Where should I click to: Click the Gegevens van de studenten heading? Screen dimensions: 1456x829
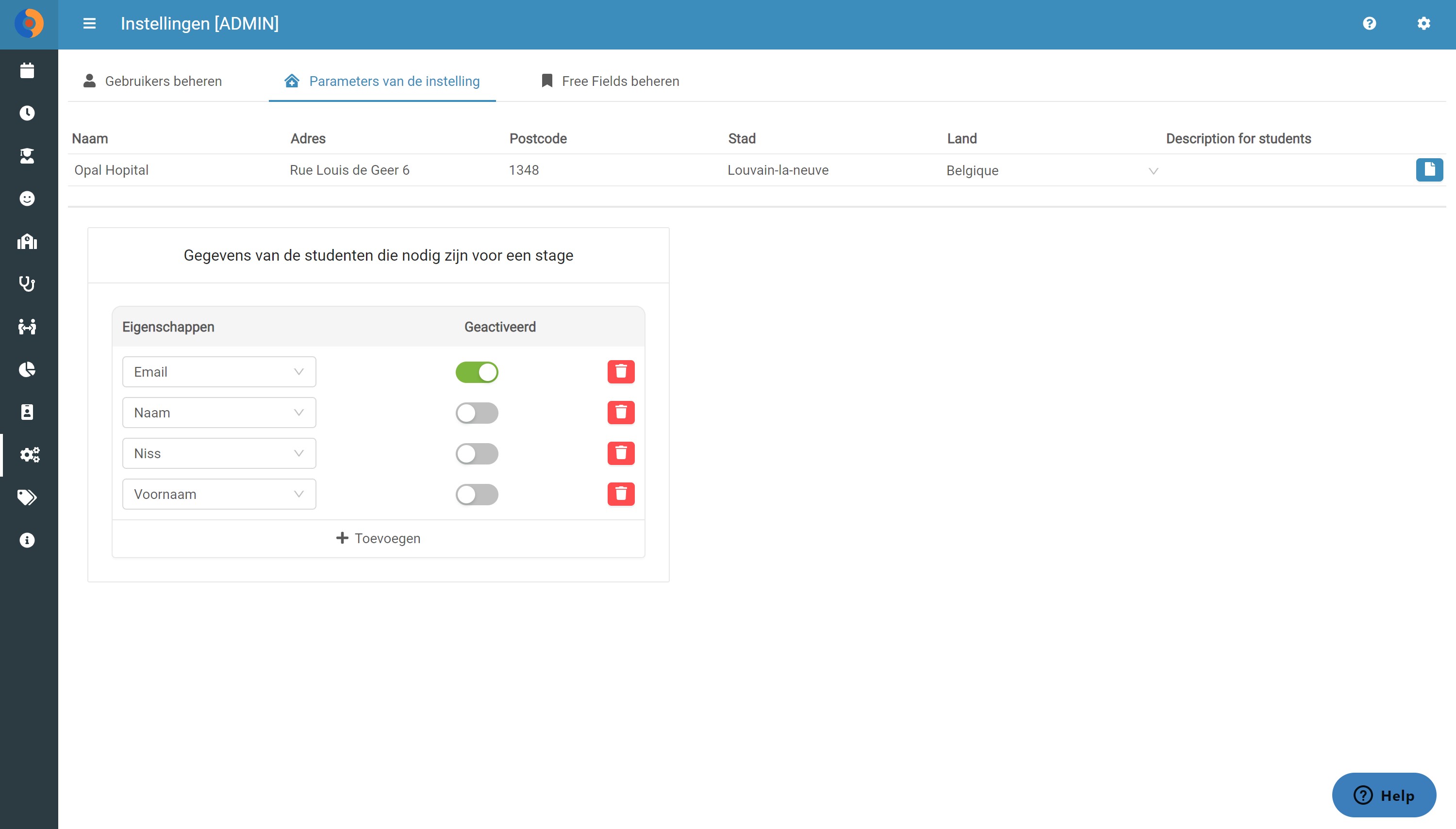(379, 256)
